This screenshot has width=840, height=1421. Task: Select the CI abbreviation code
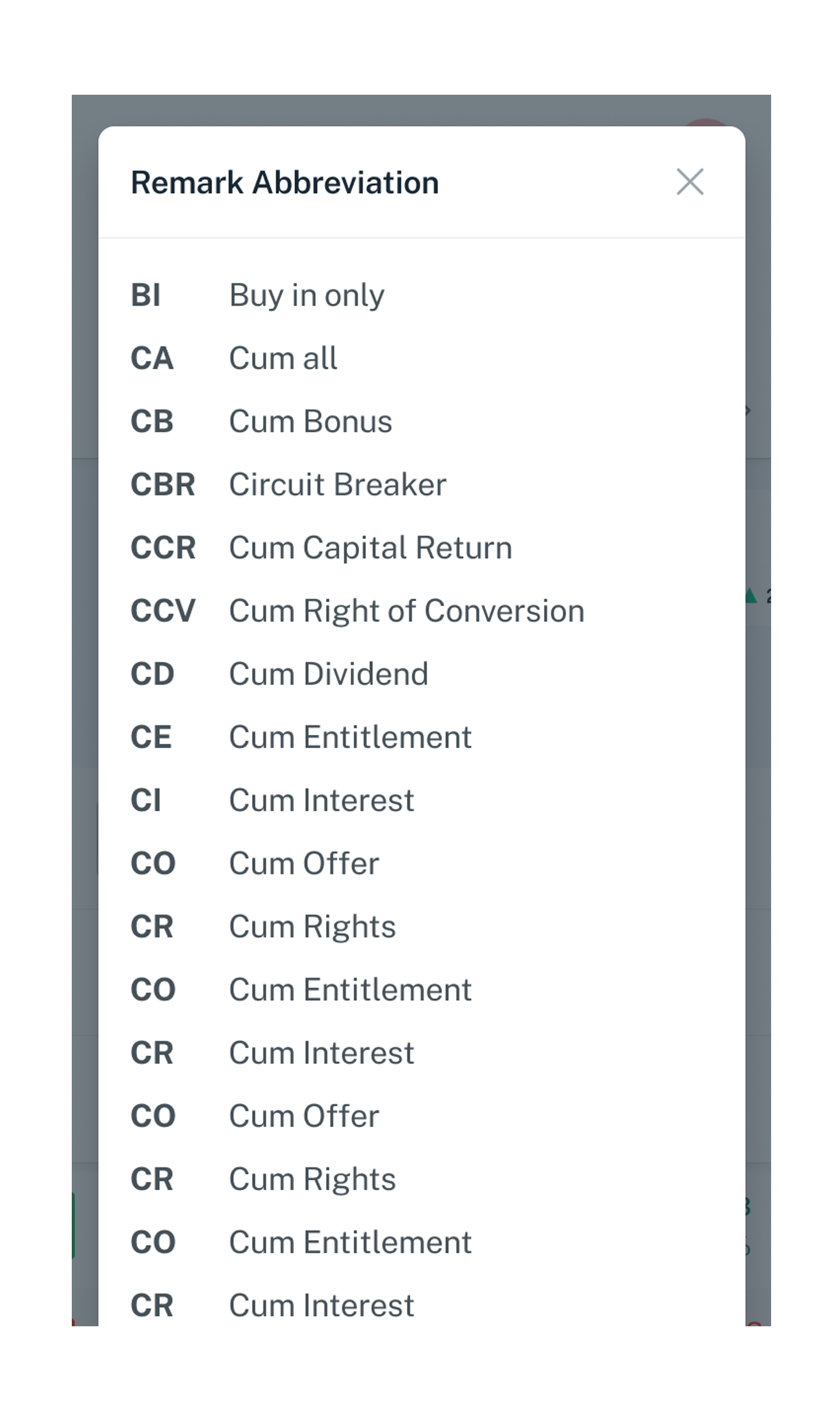click(x=146, y=800)
